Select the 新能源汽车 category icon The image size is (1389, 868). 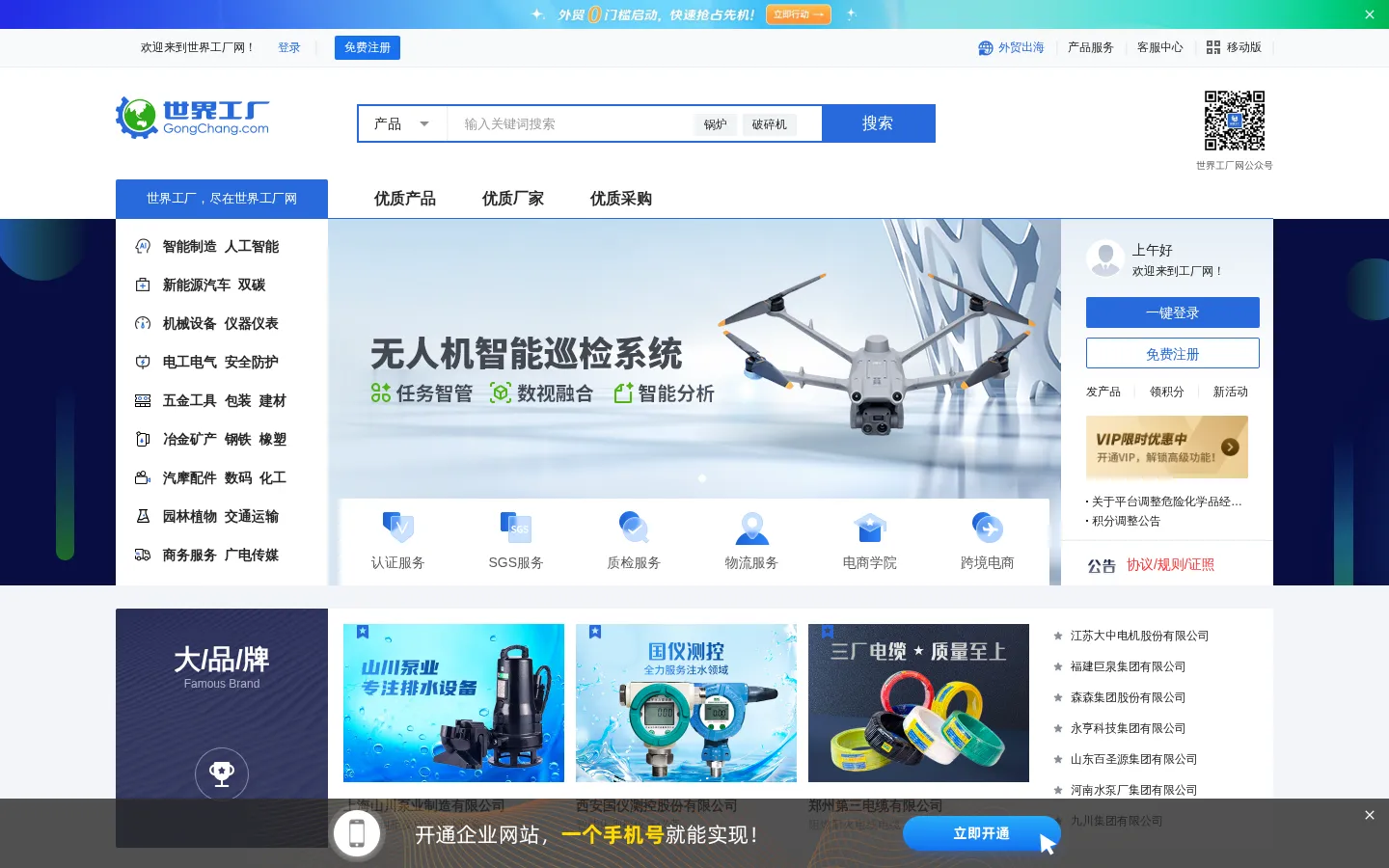click(143, 285)
